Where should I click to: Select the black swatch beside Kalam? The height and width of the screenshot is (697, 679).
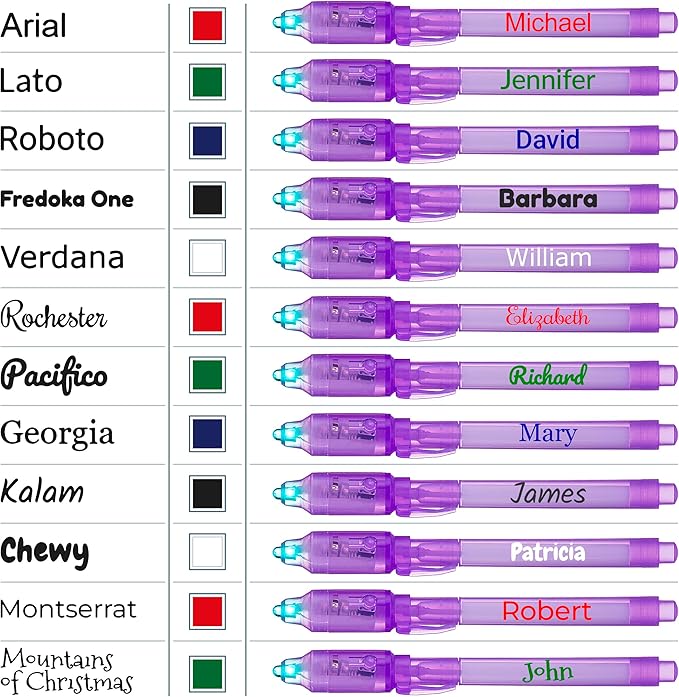[207, 493]
